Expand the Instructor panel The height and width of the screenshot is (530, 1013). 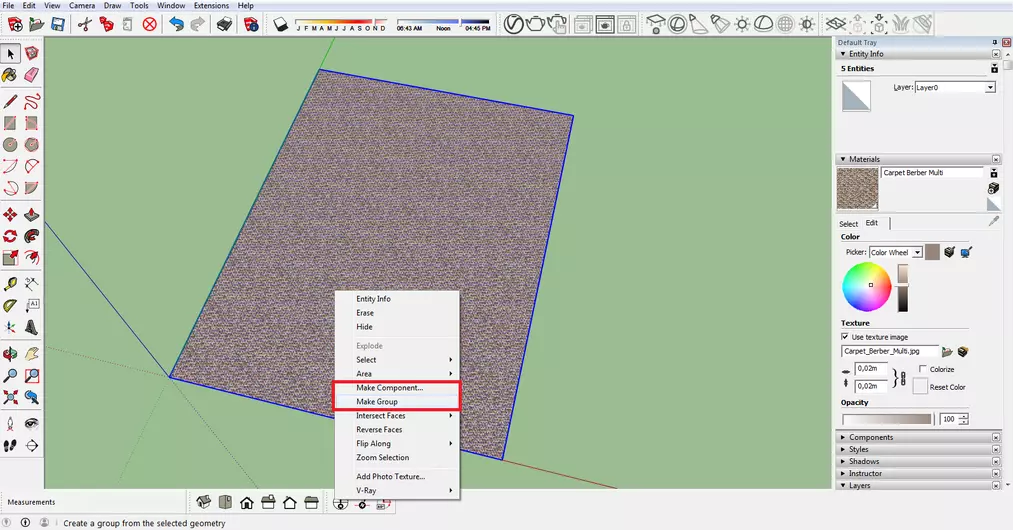pyautogui.click(x=843, y=474)
